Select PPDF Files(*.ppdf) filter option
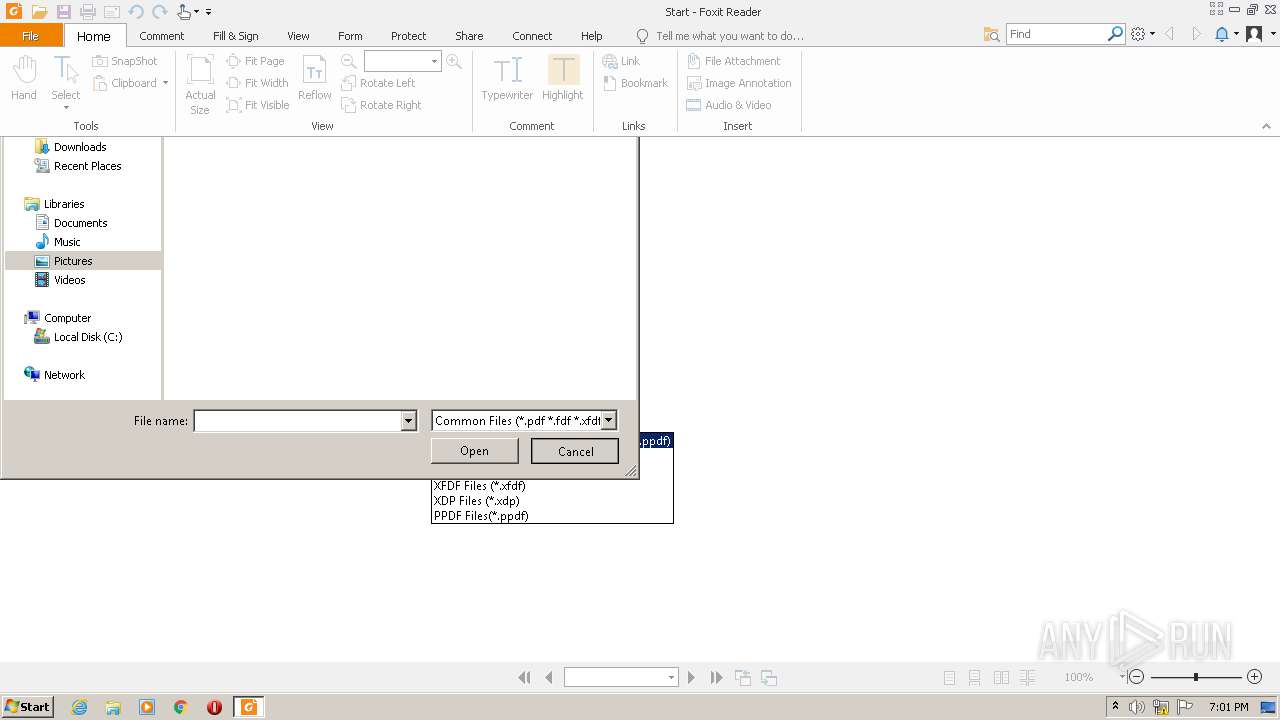This screenshot has width=1280, height=720. (x=552, y=516)
